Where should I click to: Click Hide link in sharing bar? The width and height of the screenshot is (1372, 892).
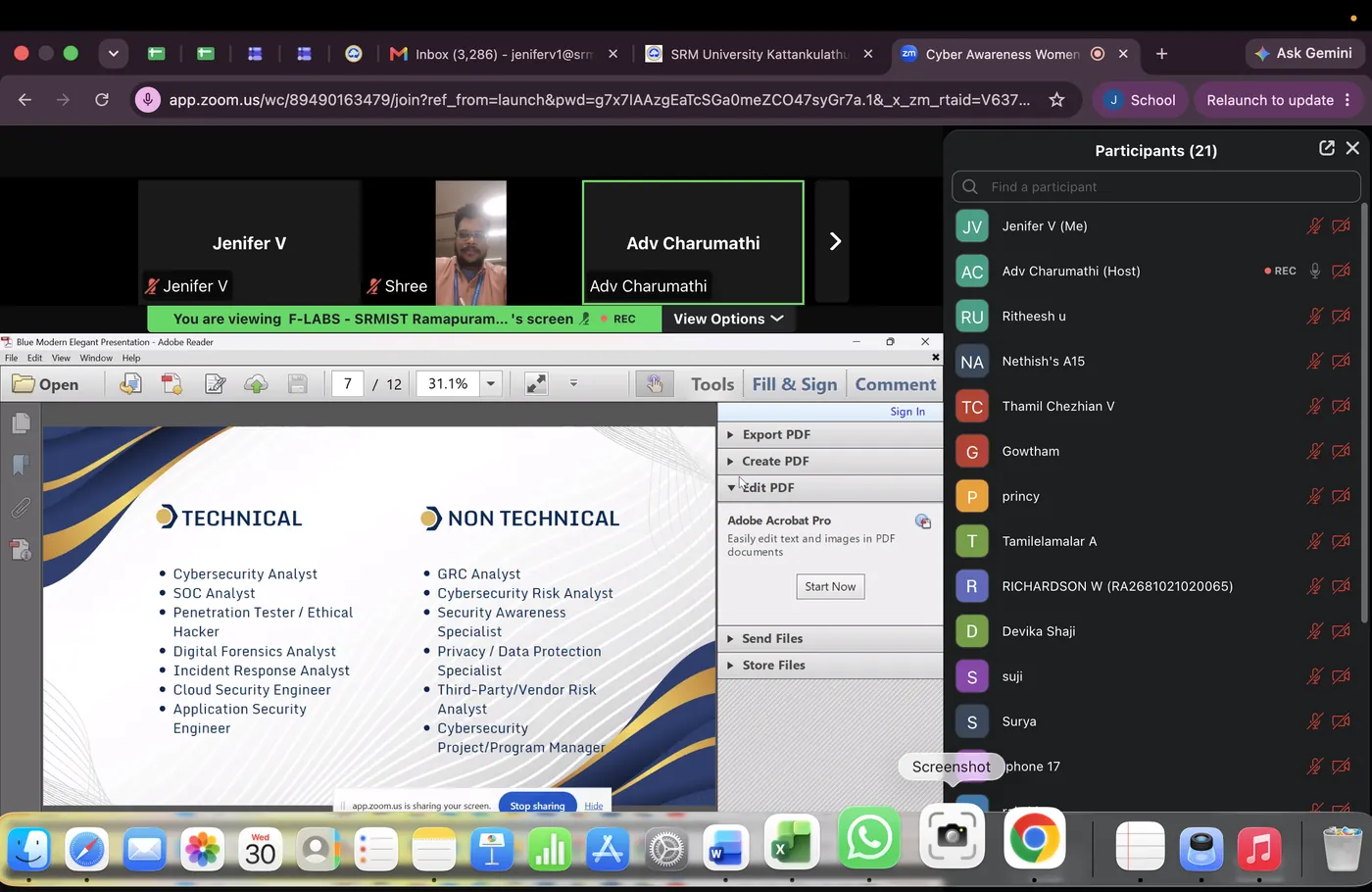click(594, 806)
